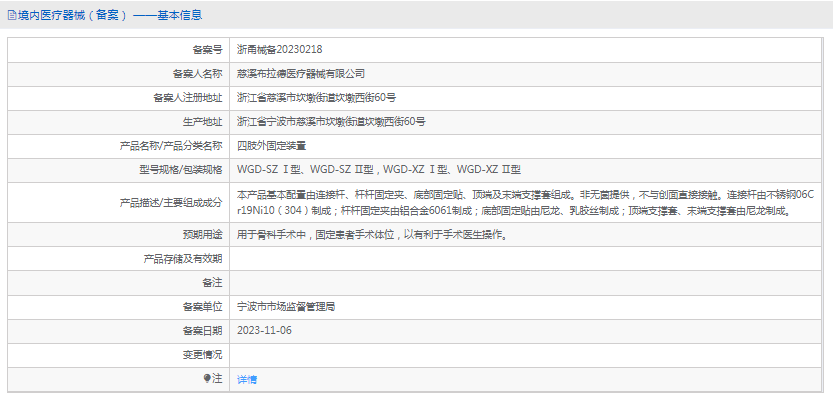Image resolution: width=833 pixels, height=399 pixels.
Task: Click the registered address ending 坎墩西街60号
Action: click(317, 98)
